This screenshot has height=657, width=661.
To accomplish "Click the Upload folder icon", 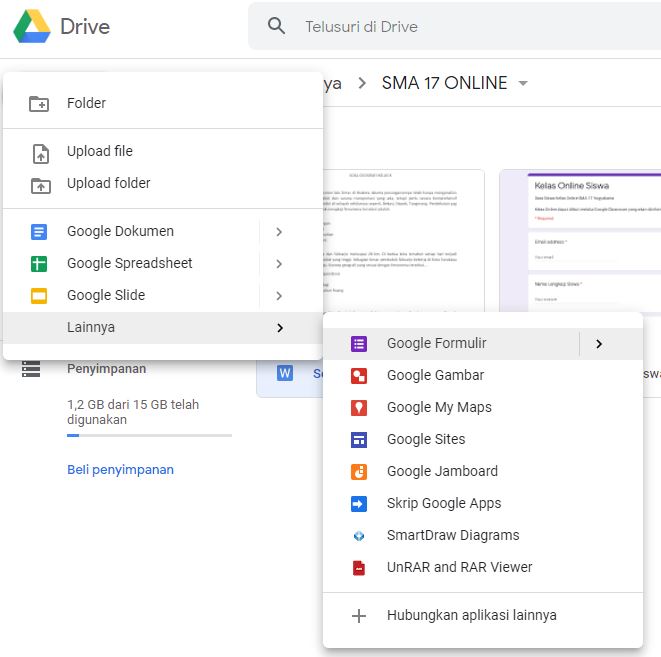I will (x=41, y=185).
